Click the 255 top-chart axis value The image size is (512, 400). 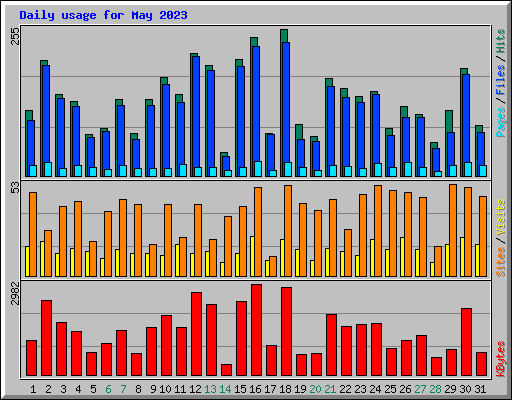[x=15, y=36]
